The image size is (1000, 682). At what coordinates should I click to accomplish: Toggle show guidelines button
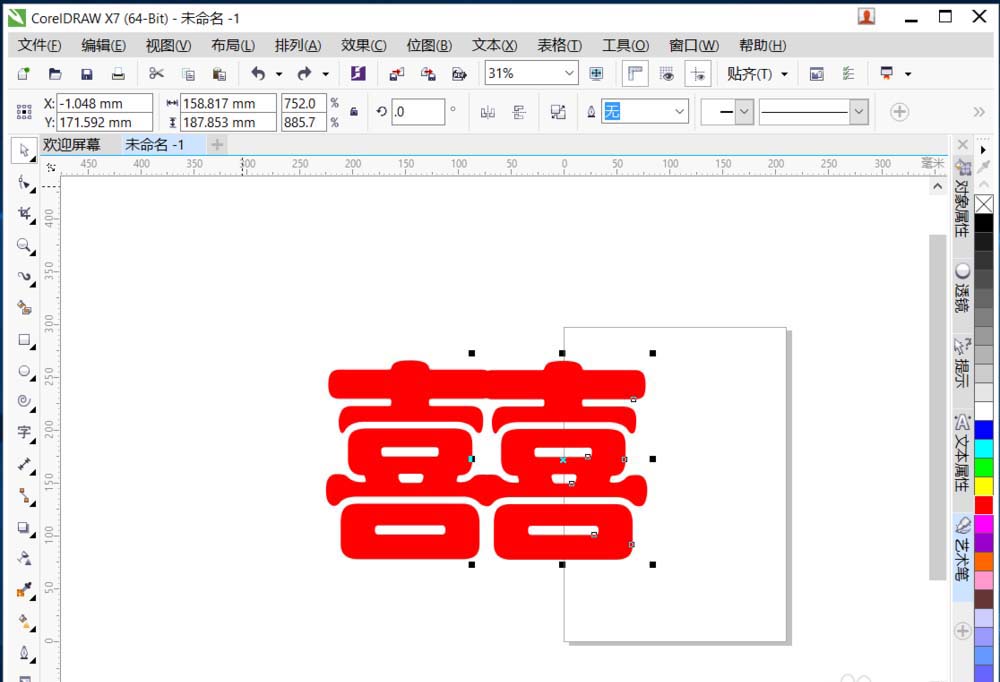pyautogui.click(x=698, y=73)
